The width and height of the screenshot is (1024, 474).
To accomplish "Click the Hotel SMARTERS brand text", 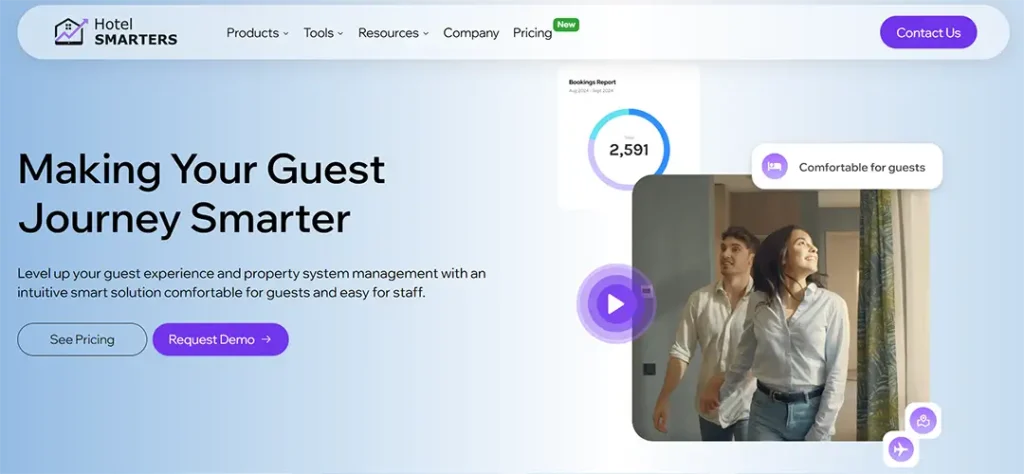I will coord(135,32).
